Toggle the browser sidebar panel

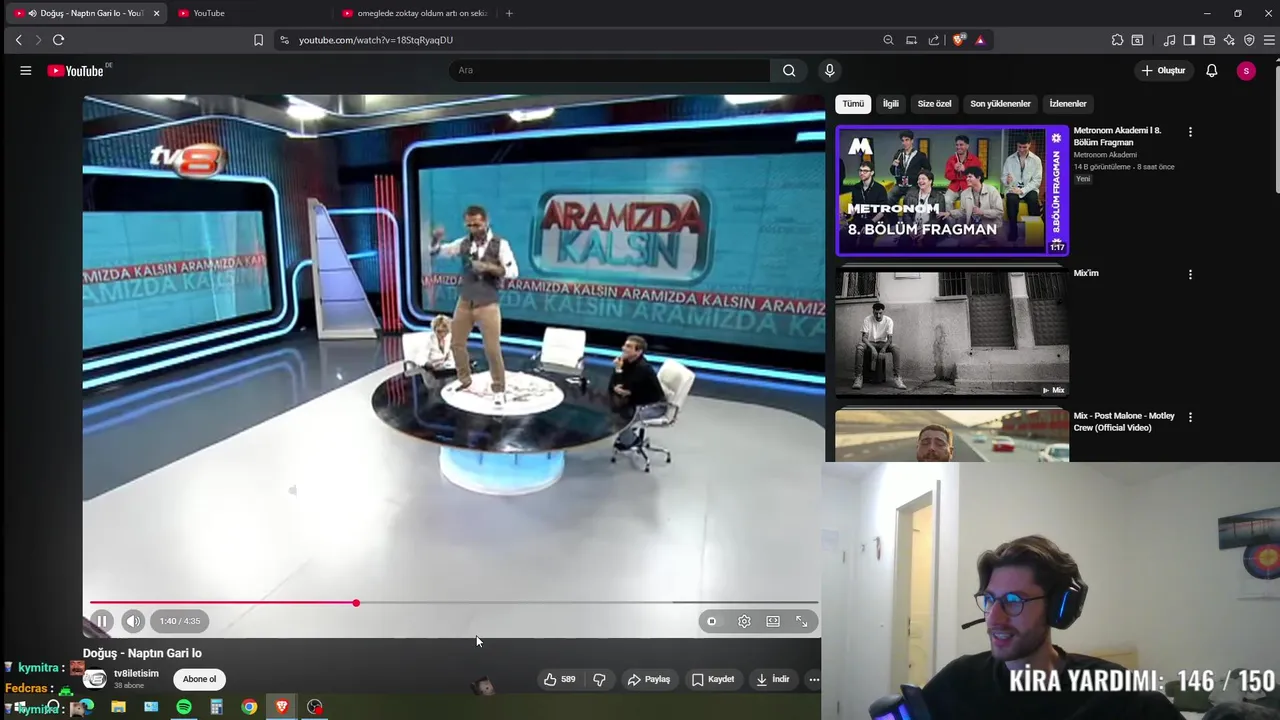coord(1189,40)
